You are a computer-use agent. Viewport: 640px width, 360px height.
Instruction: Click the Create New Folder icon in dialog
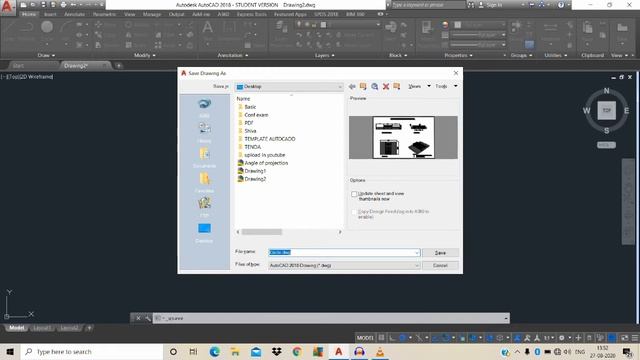(x=397, y=87)
